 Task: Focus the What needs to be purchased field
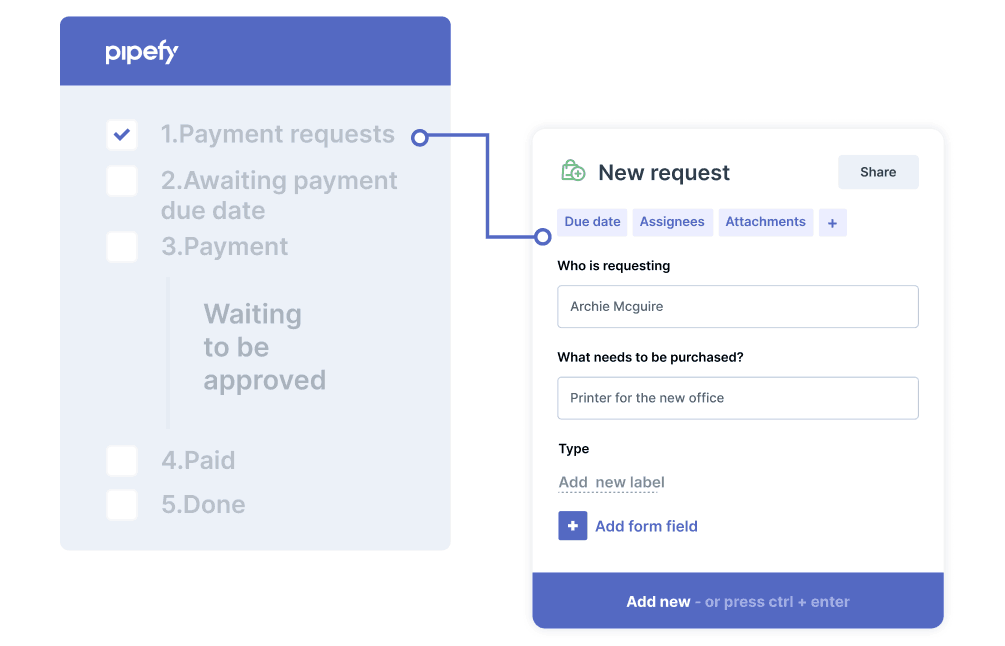point(737,398)
